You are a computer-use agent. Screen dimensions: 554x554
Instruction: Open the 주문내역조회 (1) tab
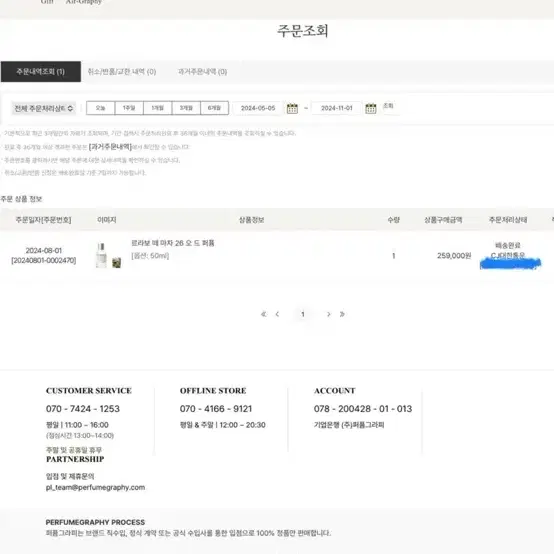point(41,72)
